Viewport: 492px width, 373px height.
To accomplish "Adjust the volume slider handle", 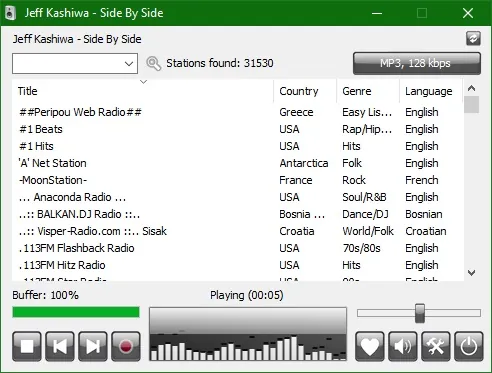I will click(420, 313).
